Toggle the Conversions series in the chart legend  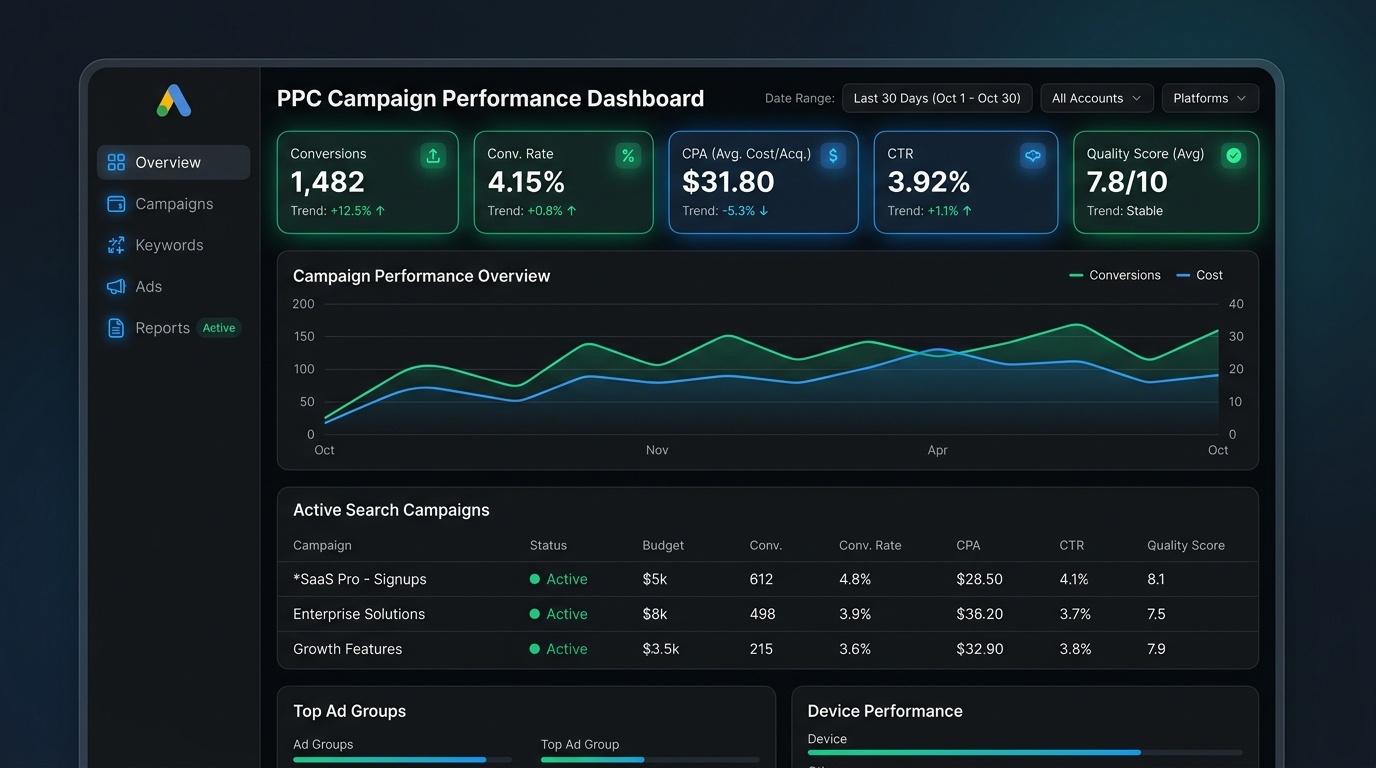(1115, 275)
